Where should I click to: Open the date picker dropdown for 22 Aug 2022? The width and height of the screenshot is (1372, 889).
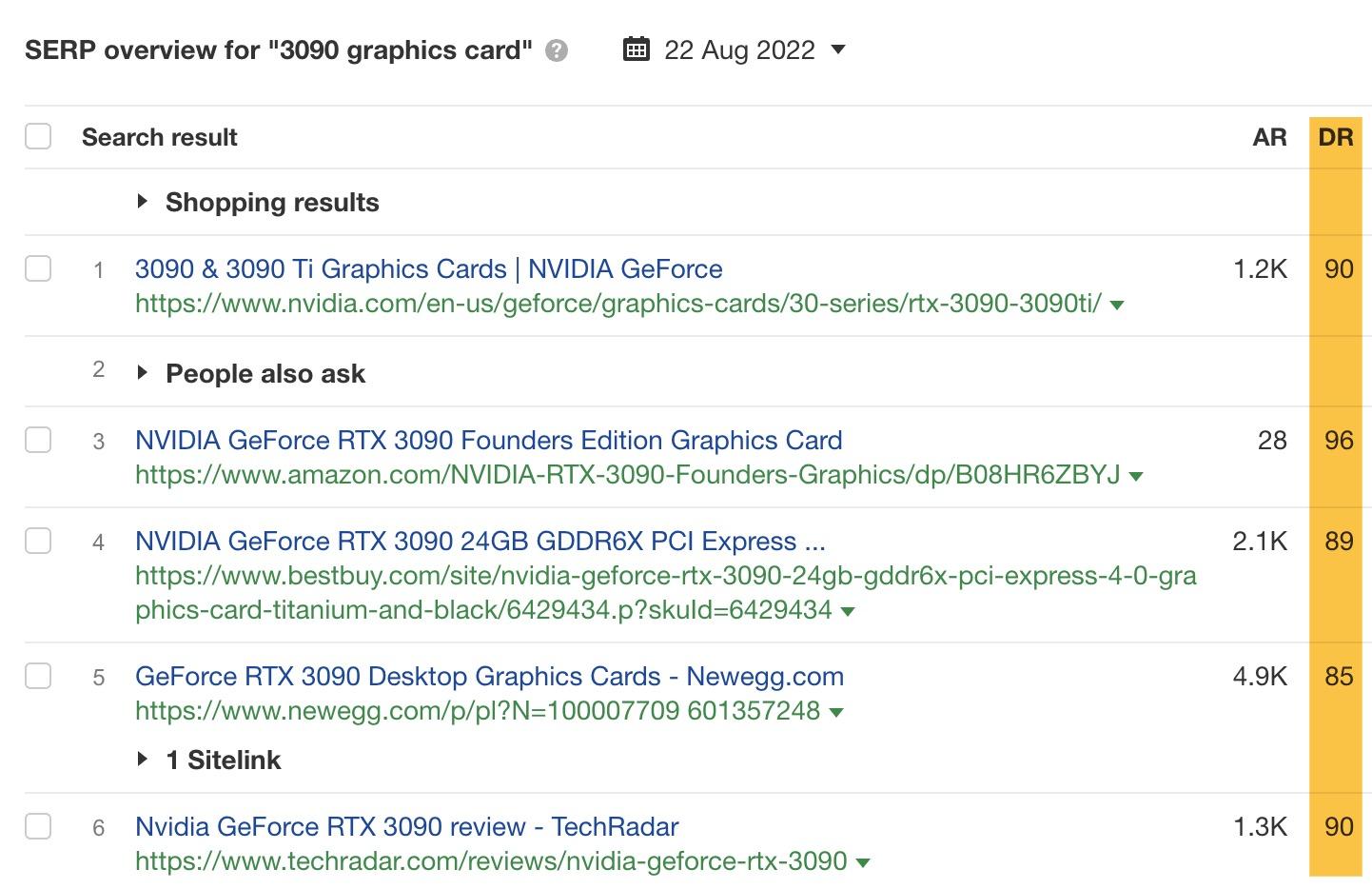coord(838,50)
